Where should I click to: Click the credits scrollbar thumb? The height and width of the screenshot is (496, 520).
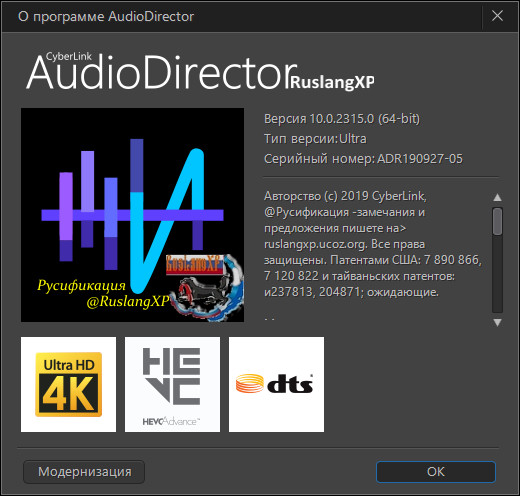(497, 221)
